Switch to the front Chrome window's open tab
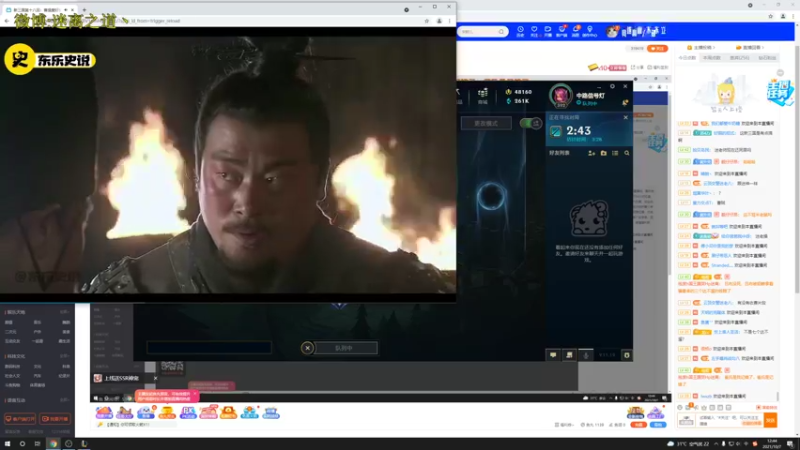 click(40, 10)
